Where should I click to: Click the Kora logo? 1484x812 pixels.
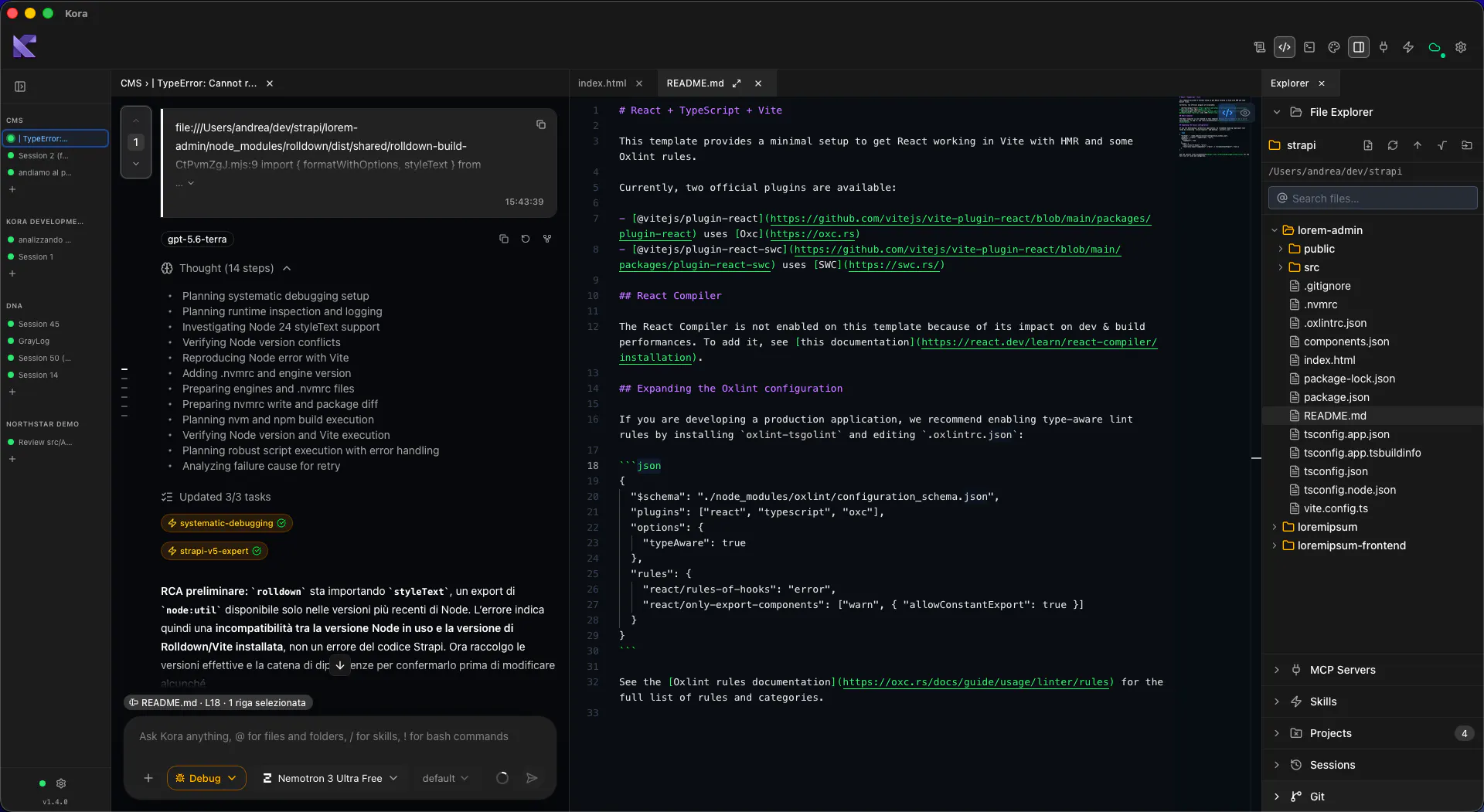coord(25,46)
